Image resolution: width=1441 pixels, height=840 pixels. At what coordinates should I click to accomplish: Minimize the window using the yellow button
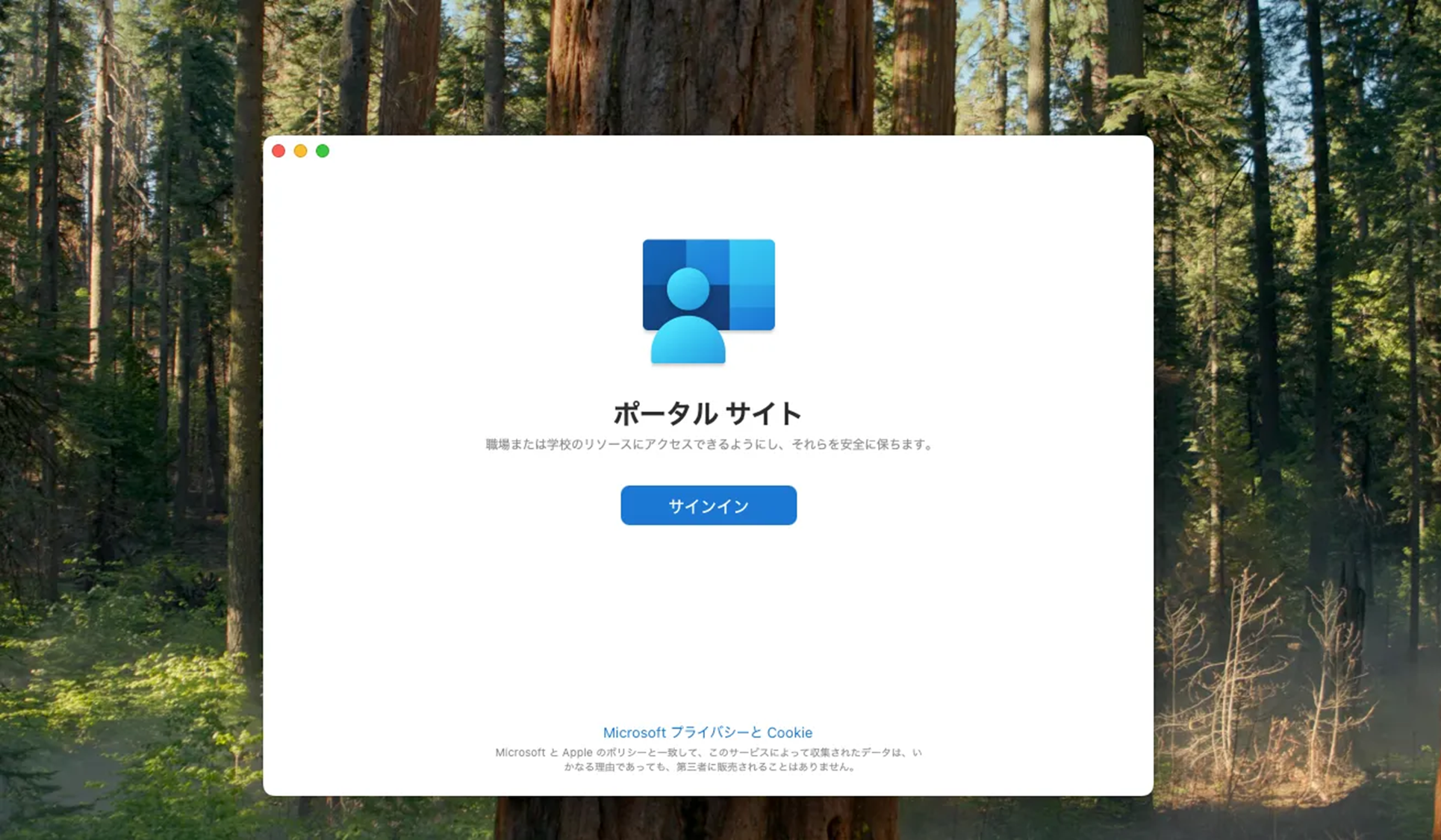(300, 151)
